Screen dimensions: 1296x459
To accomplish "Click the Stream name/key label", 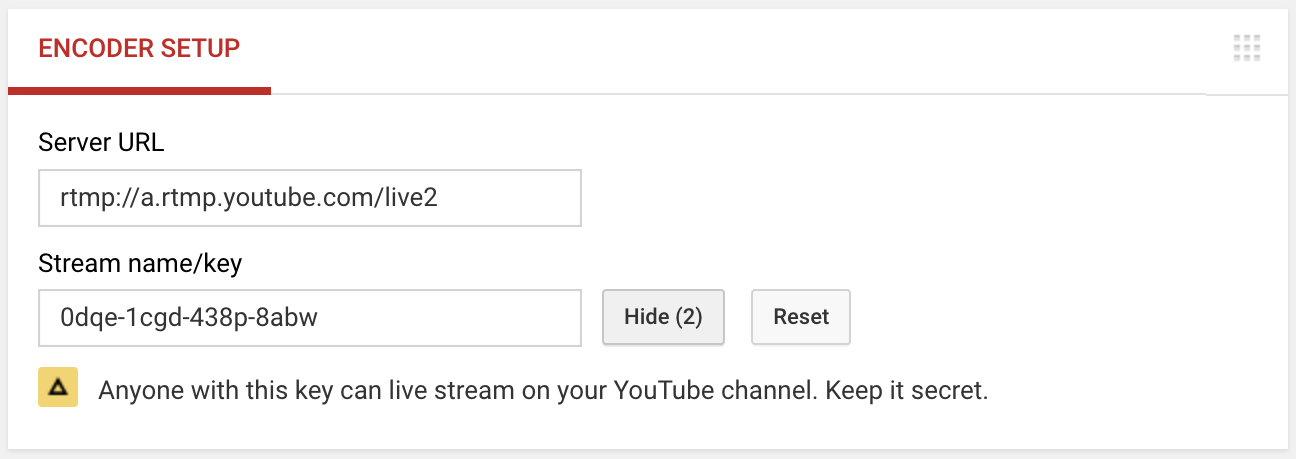I will [140, 264].
